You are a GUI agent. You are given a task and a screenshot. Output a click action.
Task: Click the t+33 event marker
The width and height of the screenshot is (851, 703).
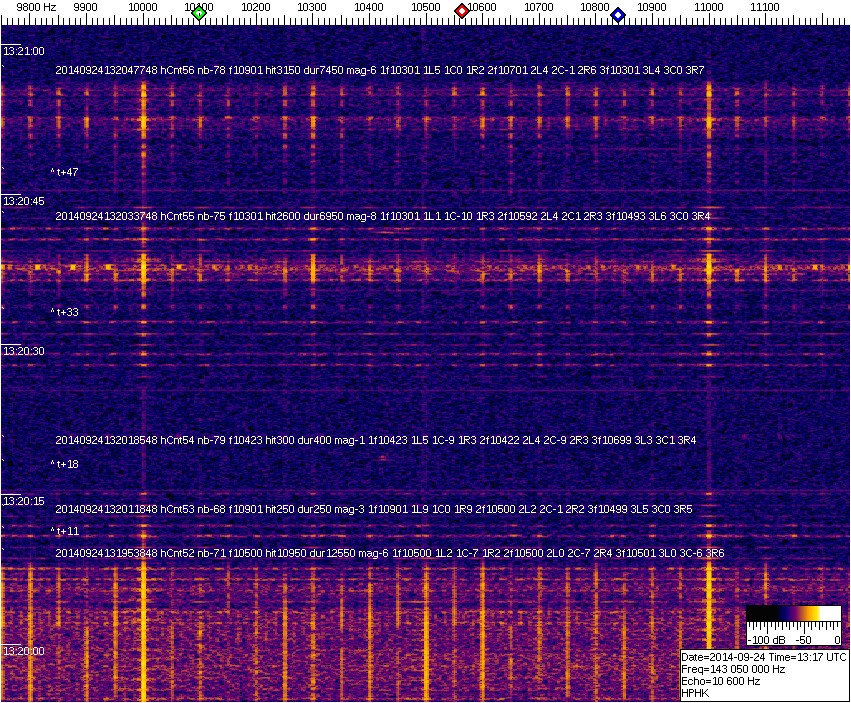65,312
